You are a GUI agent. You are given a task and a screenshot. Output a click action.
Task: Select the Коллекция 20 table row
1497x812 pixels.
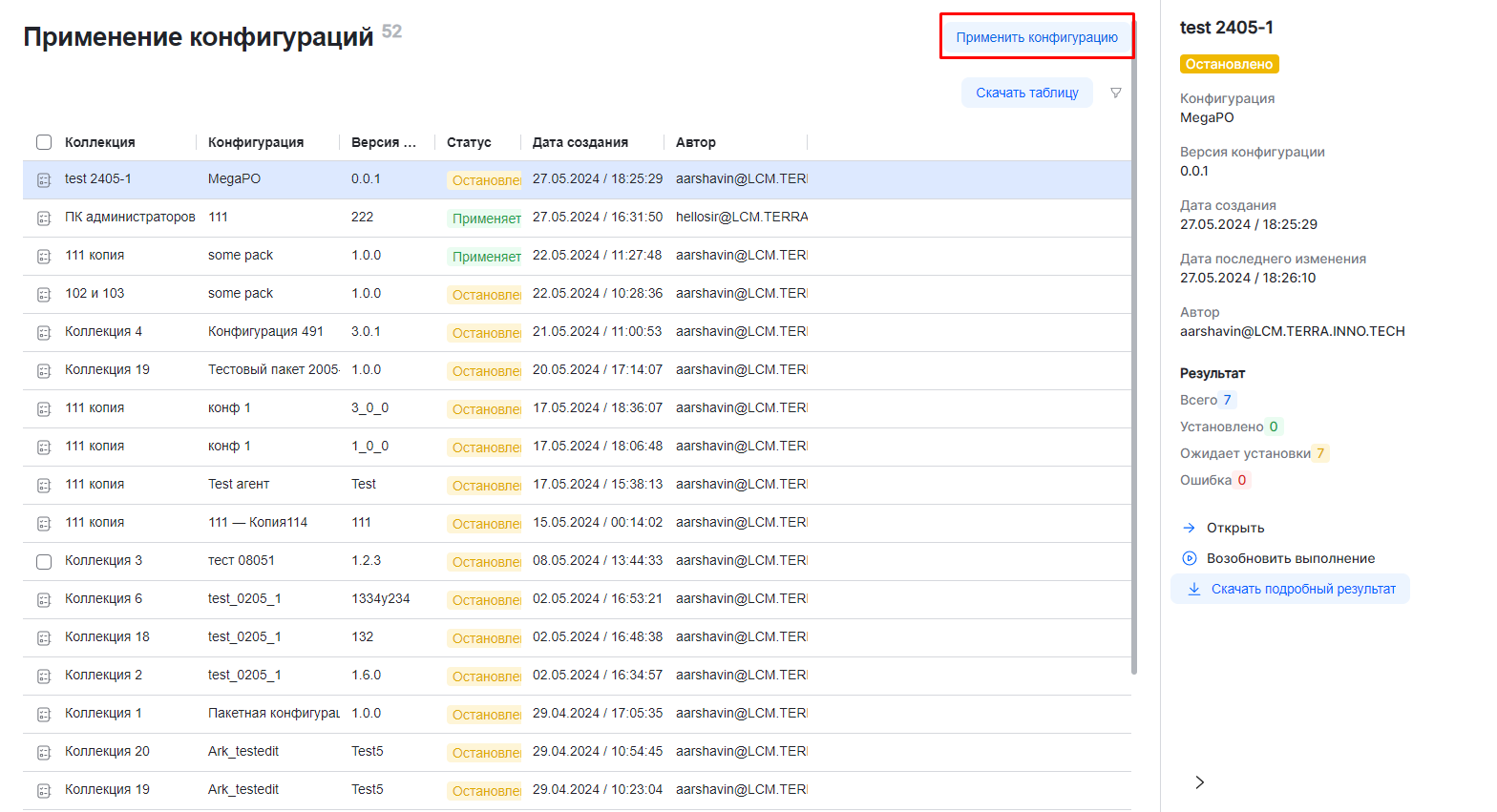[x=573, y=752]
